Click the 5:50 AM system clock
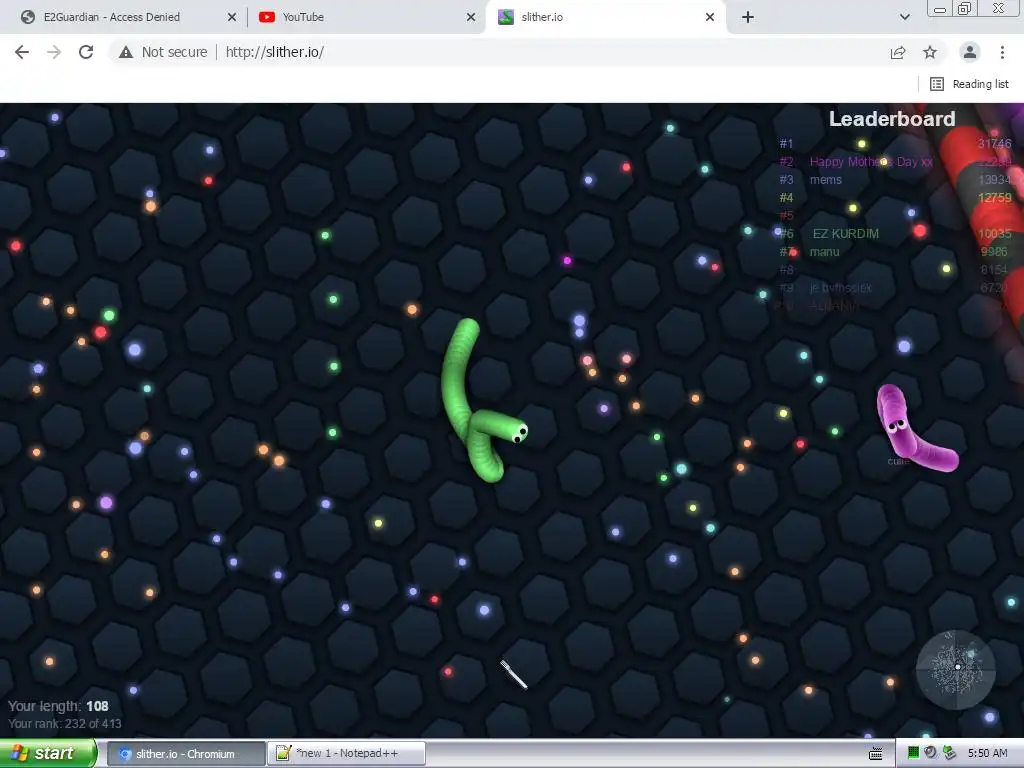The image size is (1024, 768). [x=987, y=753]
